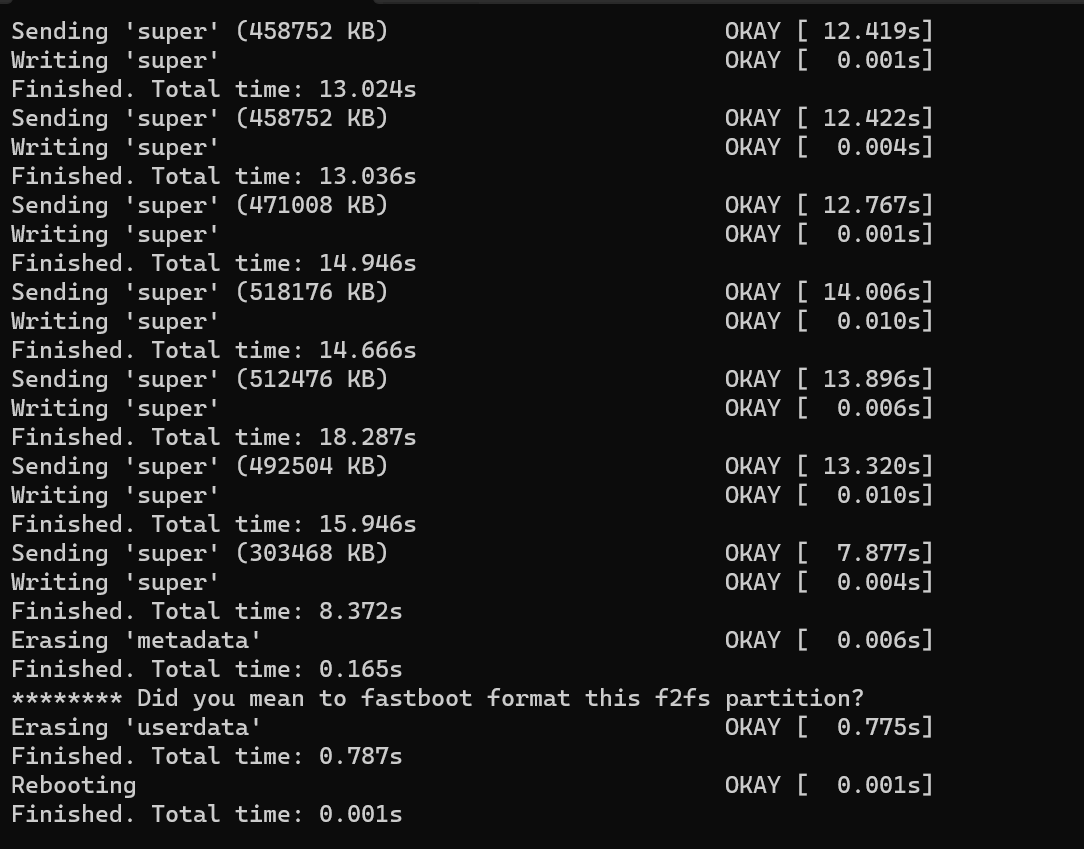Click the "Rebooting" output line

click(x=73, y=786)
